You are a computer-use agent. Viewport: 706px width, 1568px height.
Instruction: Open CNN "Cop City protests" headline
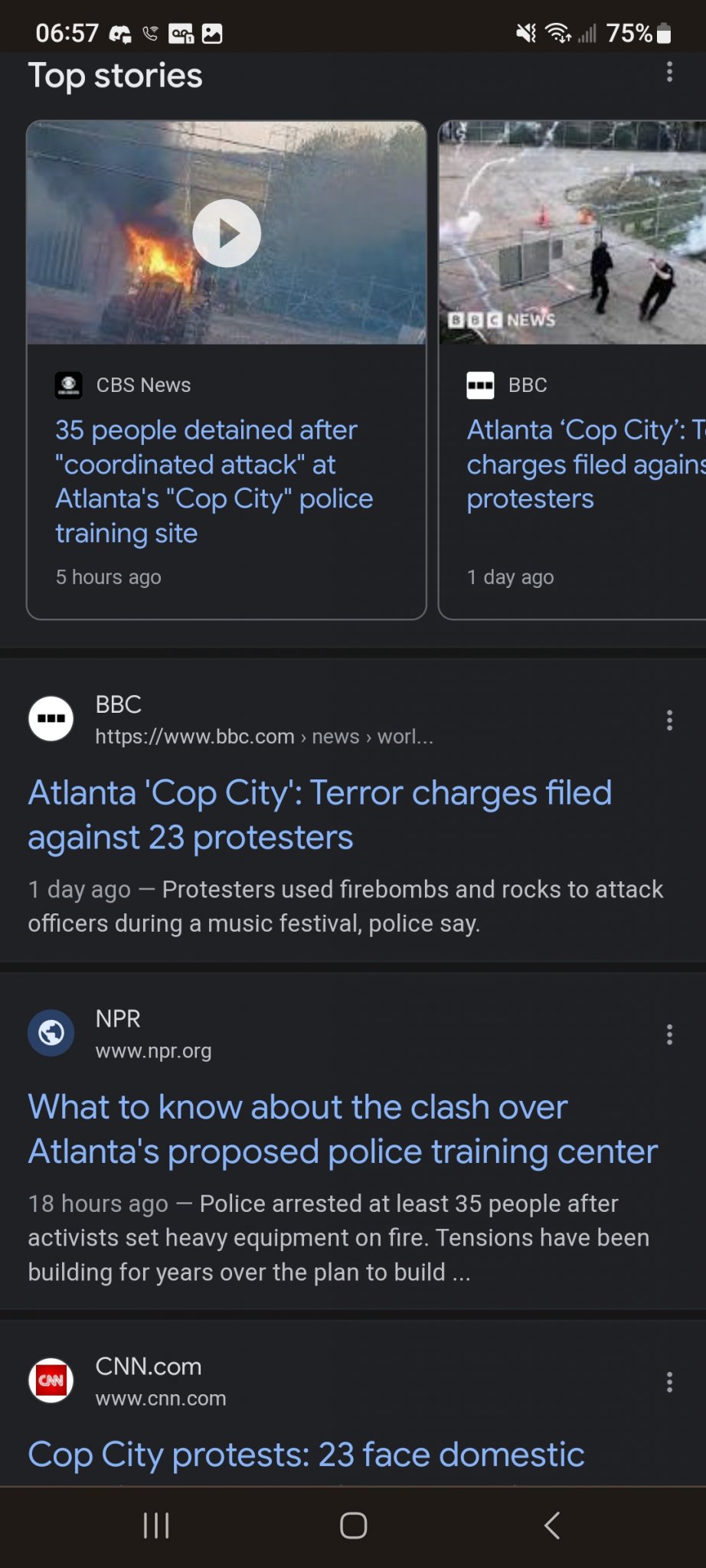pyautogui.click(x=306, y=1454)
